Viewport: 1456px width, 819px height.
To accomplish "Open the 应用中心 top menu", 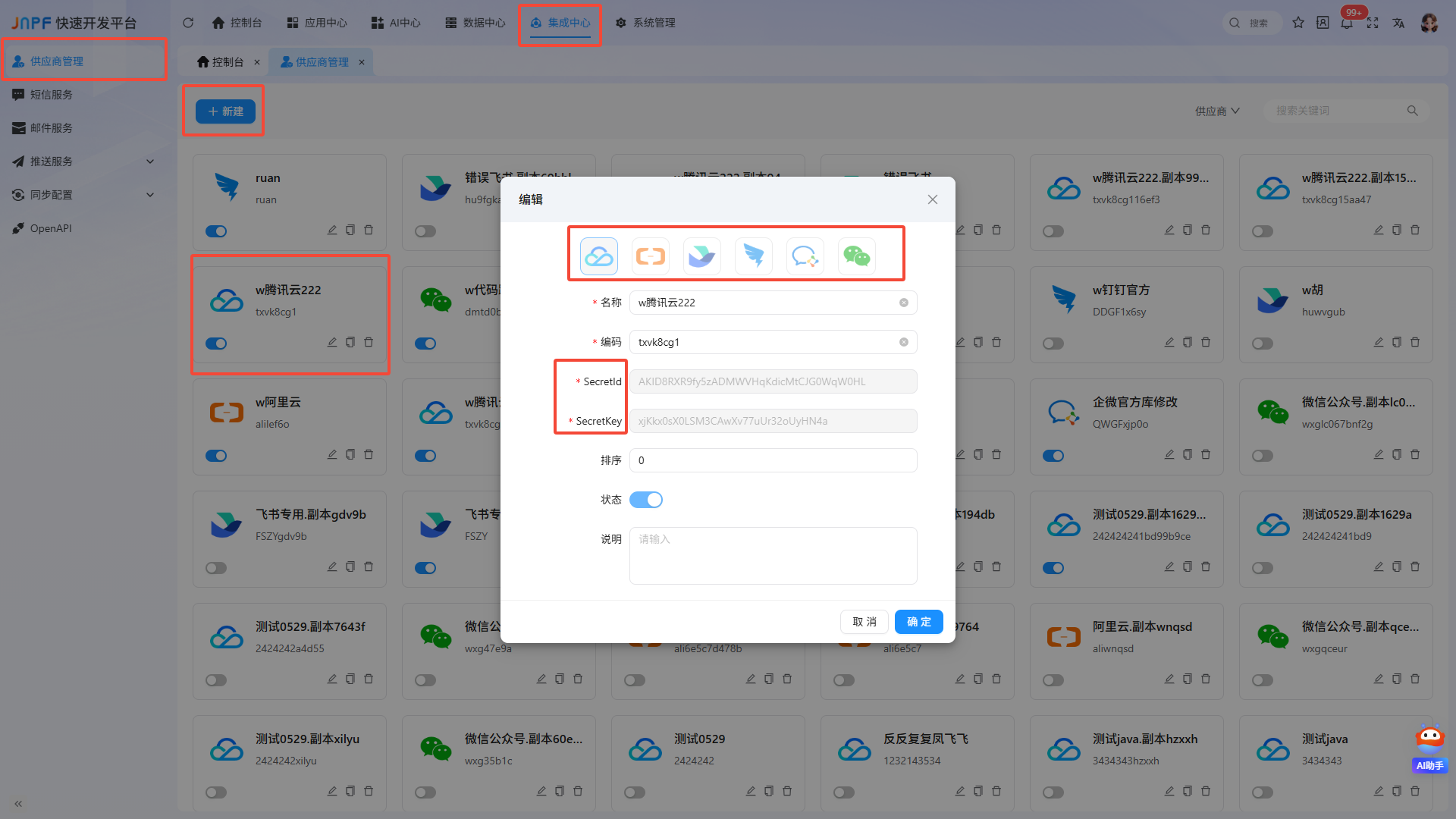I will coord(317,23).
